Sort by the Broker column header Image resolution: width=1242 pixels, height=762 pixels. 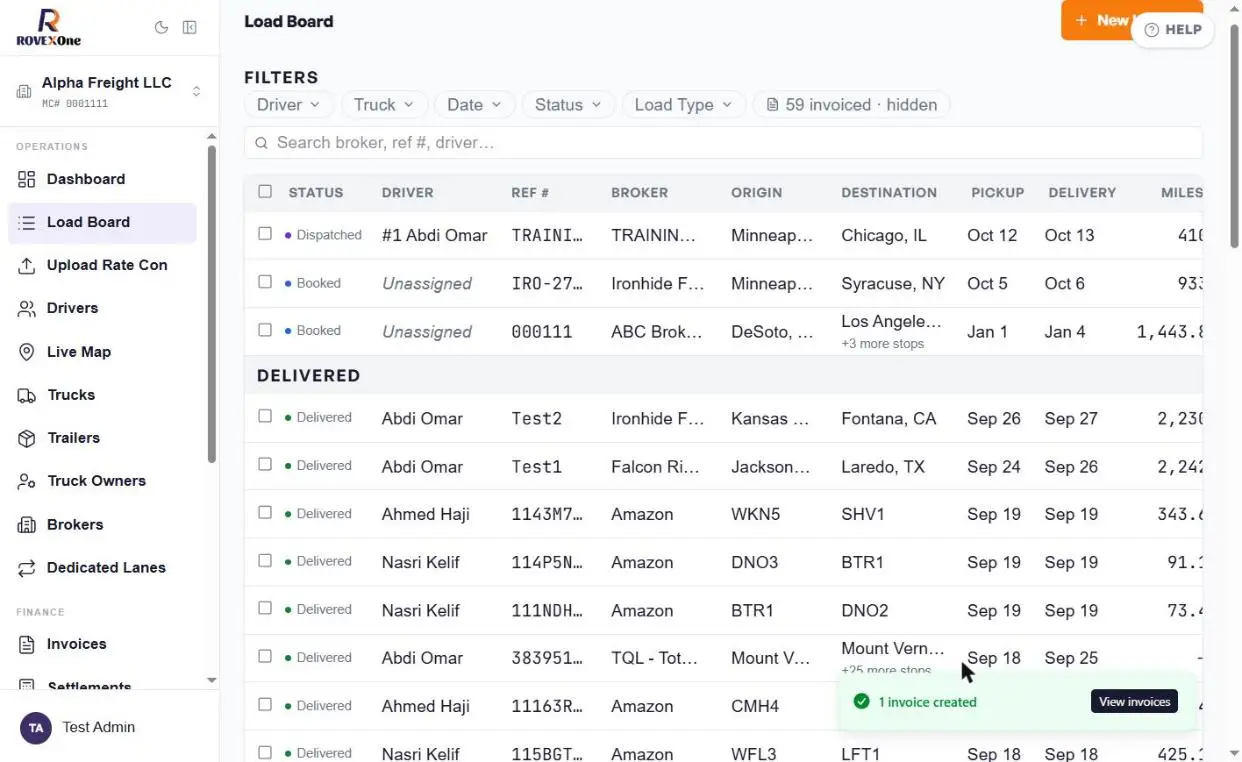639,192
